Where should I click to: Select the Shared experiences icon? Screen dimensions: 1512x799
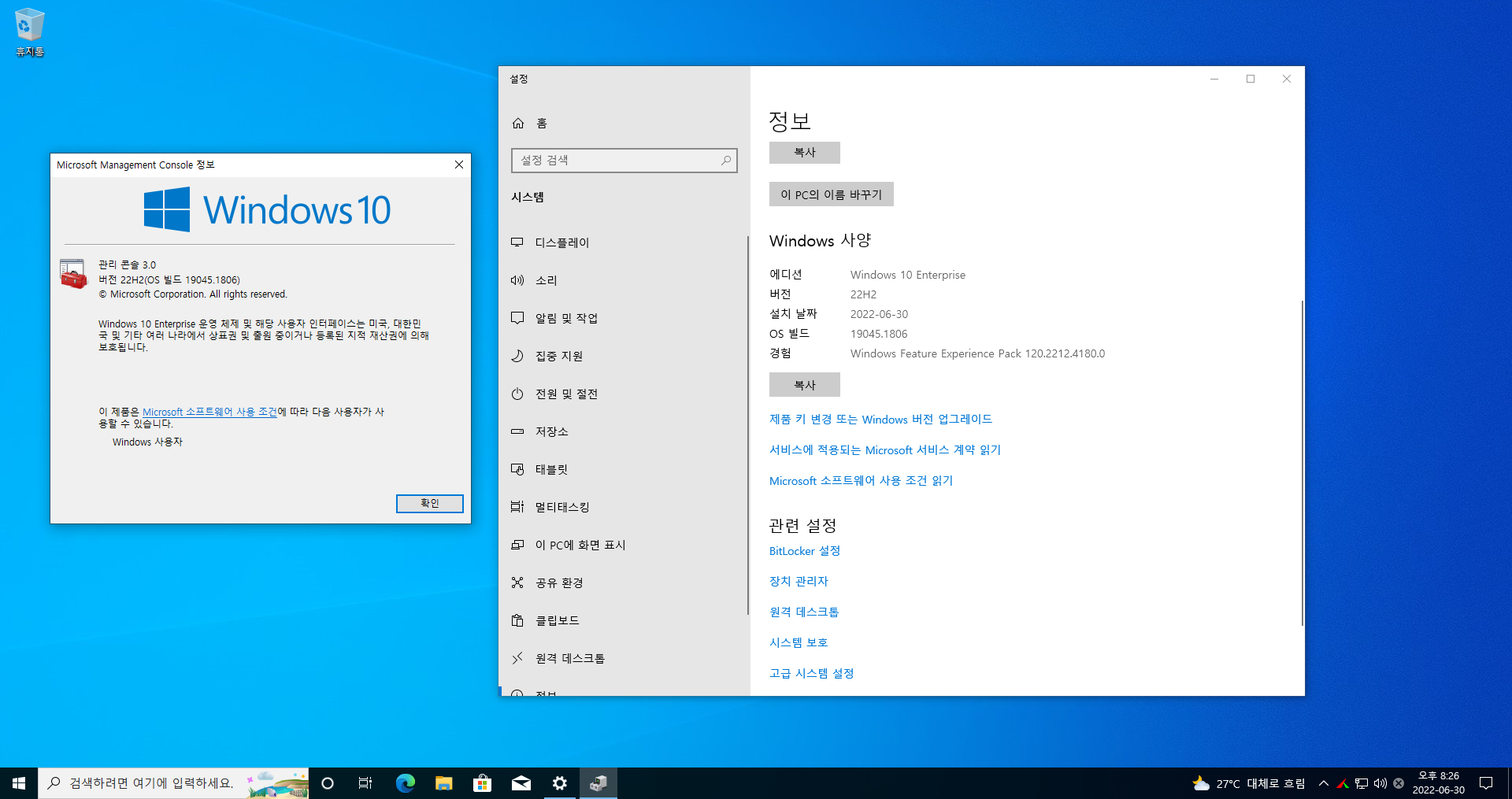click(517, 583)
